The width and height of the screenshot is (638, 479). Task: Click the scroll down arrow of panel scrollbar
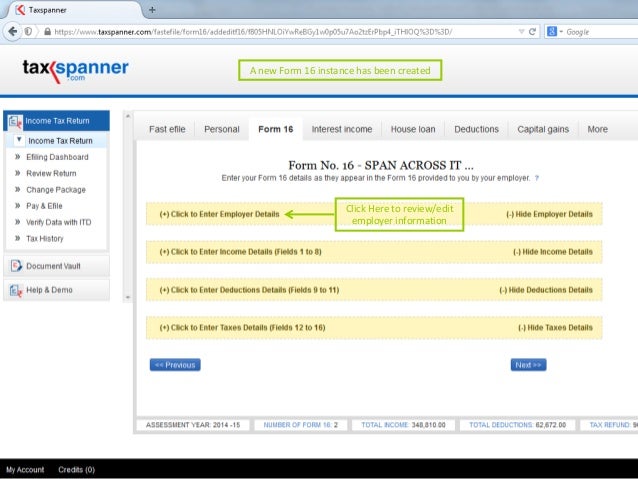[128, 297]
